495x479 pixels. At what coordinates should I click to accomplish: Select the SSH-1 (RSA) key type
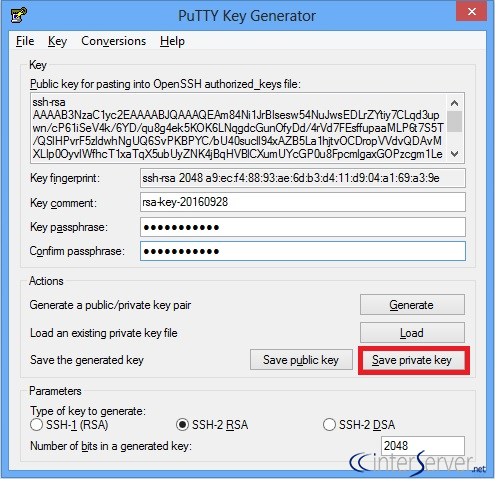pyautogui.click(x=69, y=425)
